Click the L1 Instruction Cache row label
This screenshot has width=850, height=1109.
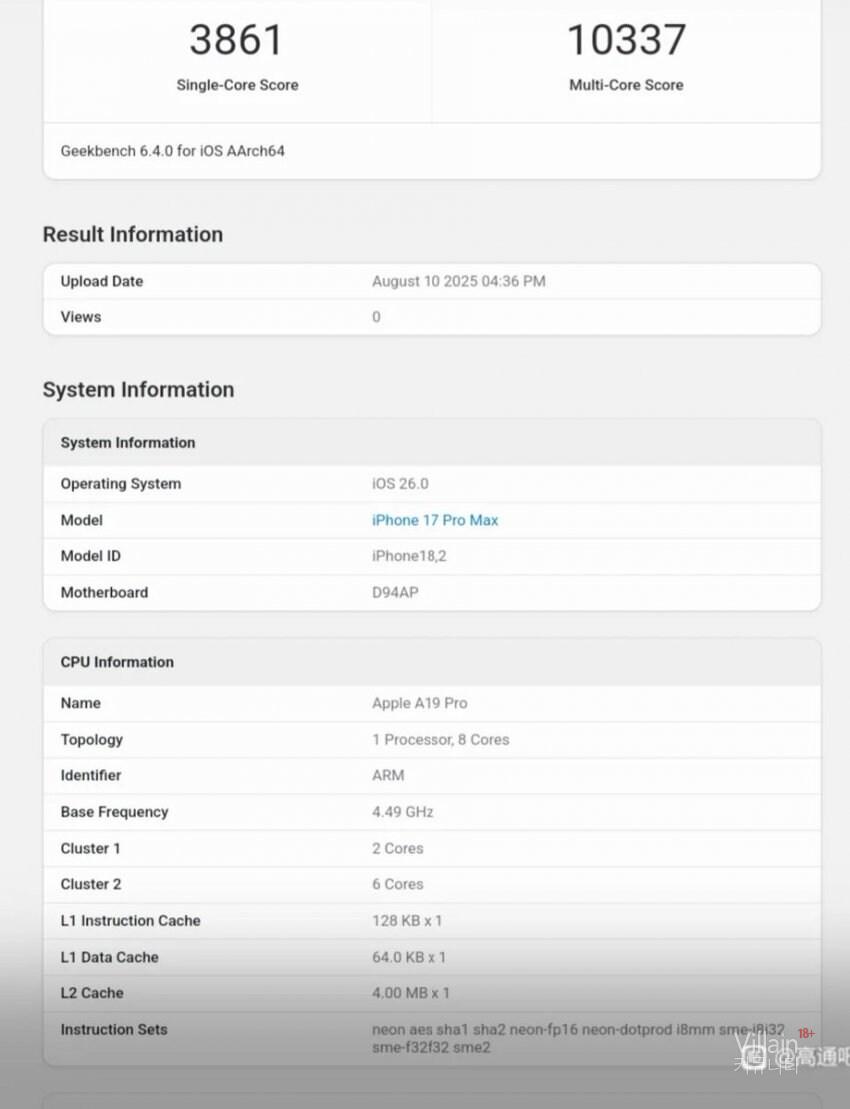pyautogui.click(x=130, y=921)
